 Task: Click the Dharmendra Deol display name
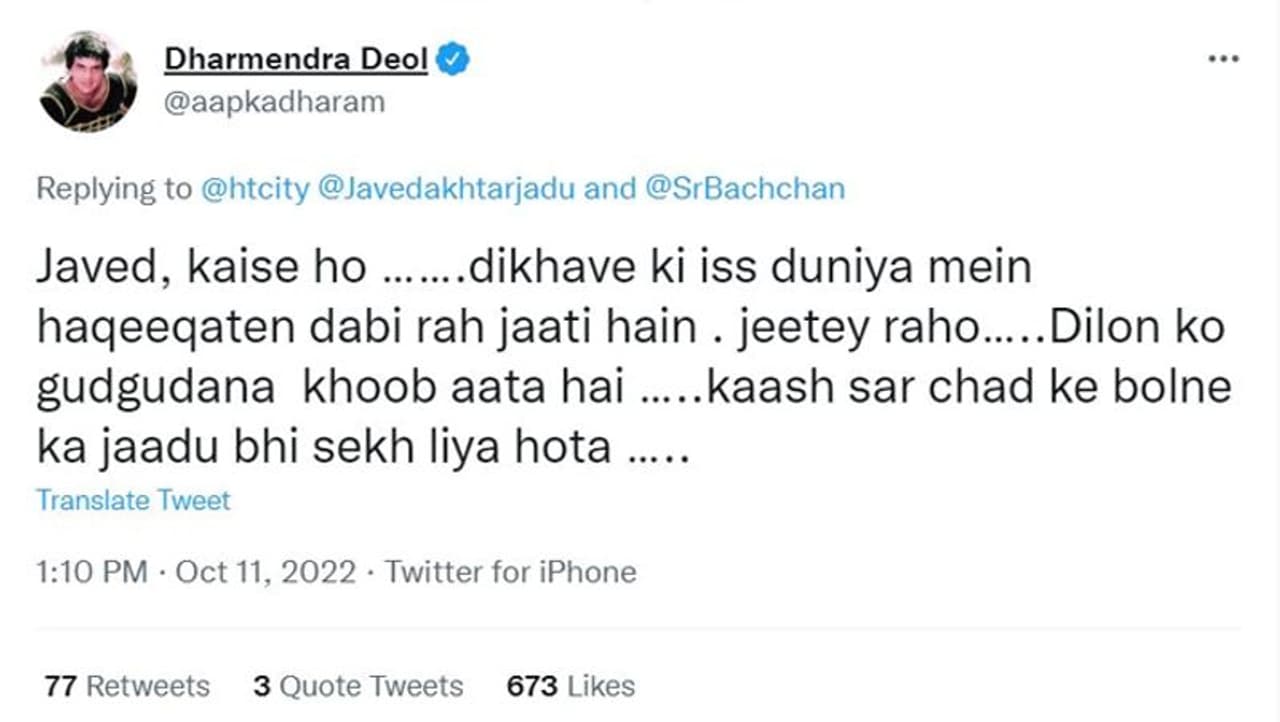click(295, 60)
